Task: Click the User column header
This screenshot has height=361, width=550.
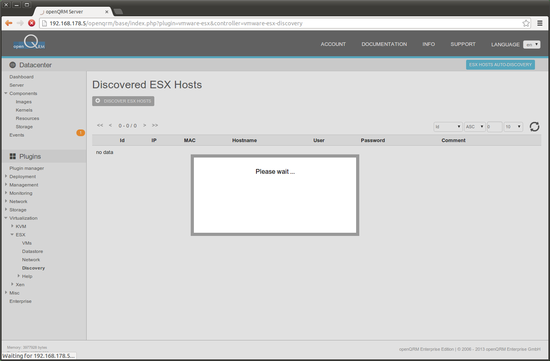Action: coord(319,140)
